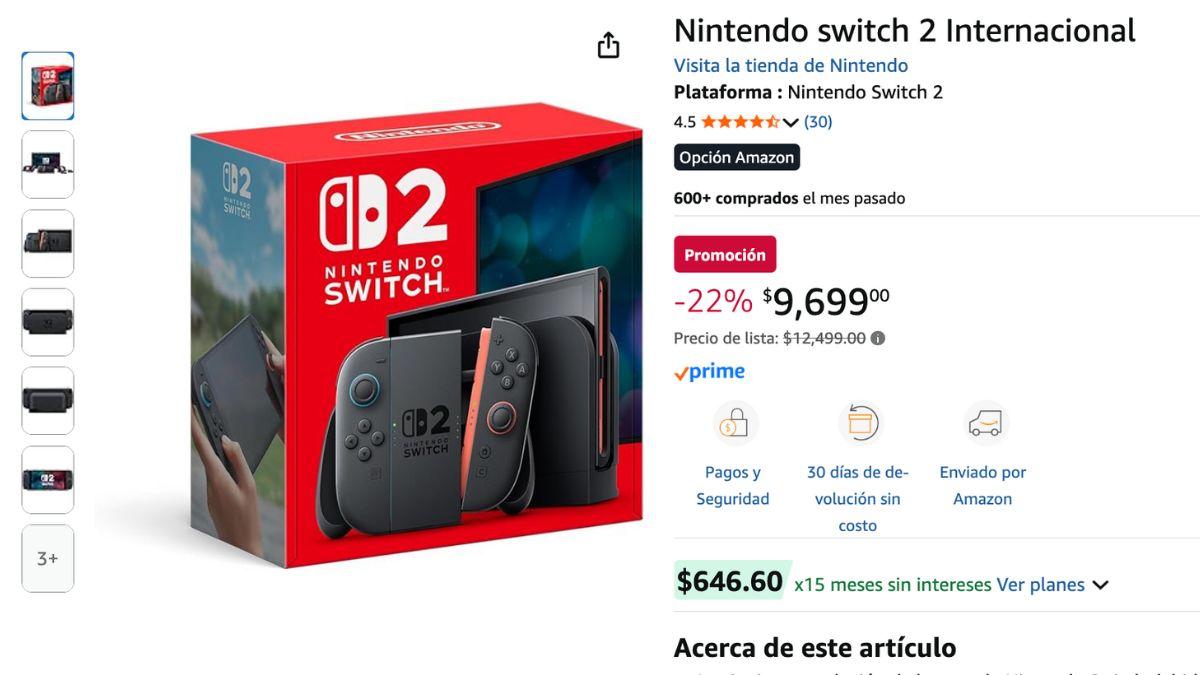Expand the rating breakdown chevron

coord(790,123)
